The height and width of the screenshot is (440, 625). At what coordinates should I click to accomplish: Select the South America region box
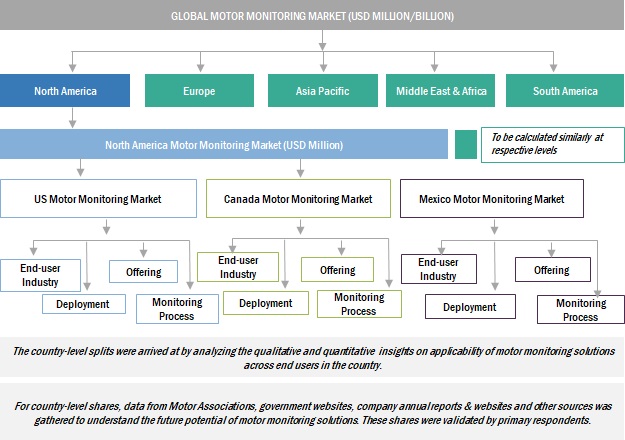tap(565, 91)
